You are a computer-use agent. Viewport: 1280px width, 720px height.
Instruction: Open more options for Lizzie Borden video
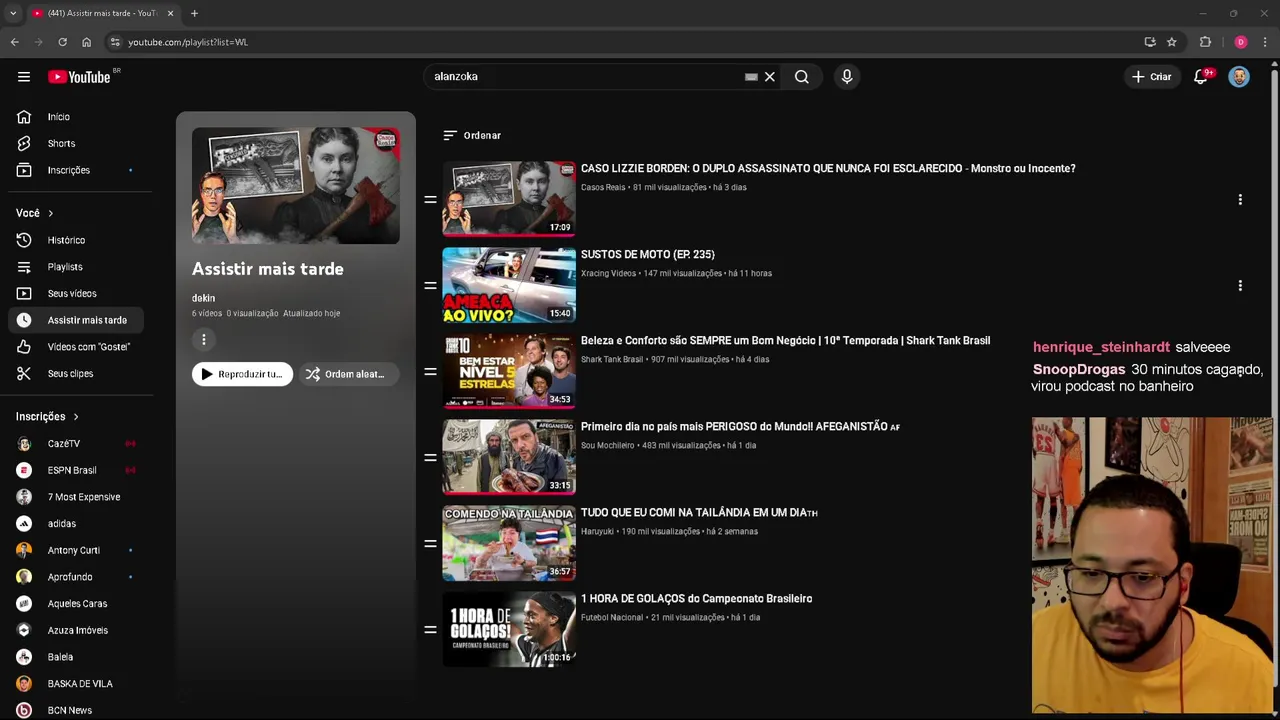pos(1240,200)
